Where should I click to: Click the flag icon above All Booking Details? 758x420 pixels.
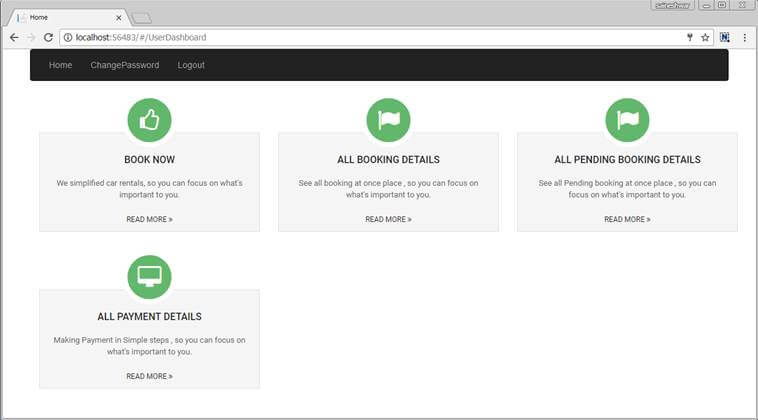pos(388,120)
